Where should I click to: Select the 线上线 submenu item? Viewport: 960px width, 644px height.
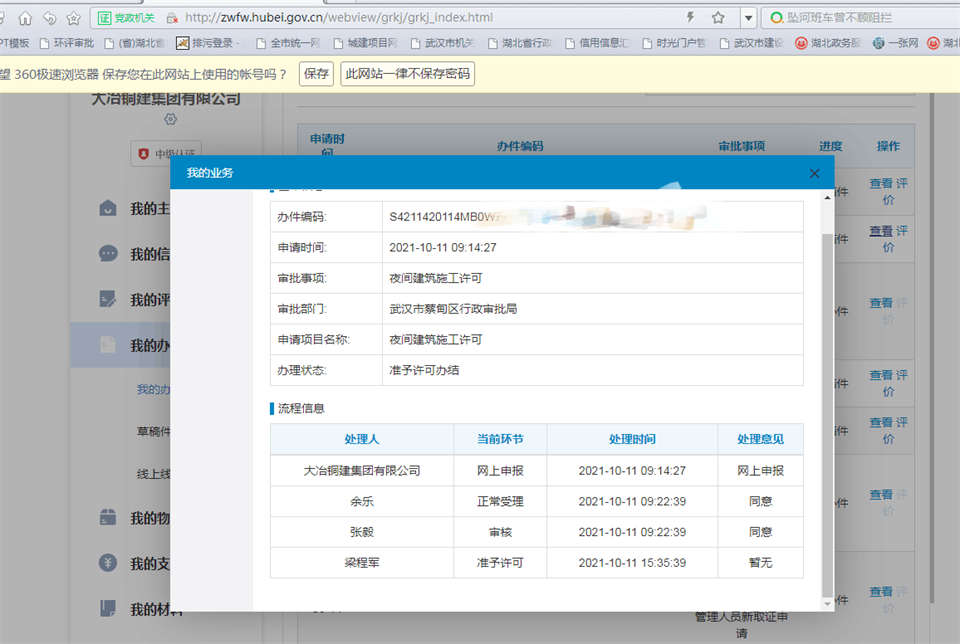click(153, 474)
